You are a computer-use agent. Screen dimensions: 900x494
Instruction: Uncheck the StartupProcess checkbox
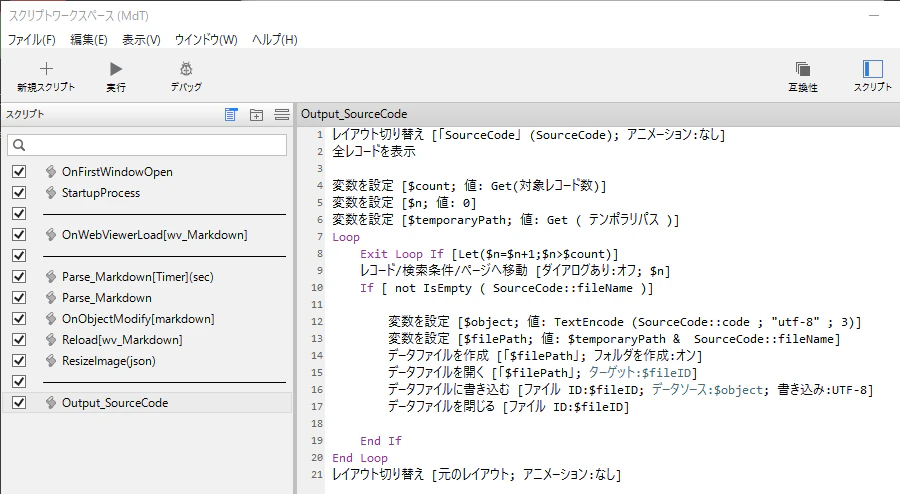pyautogui.click(x=19, y=193)
